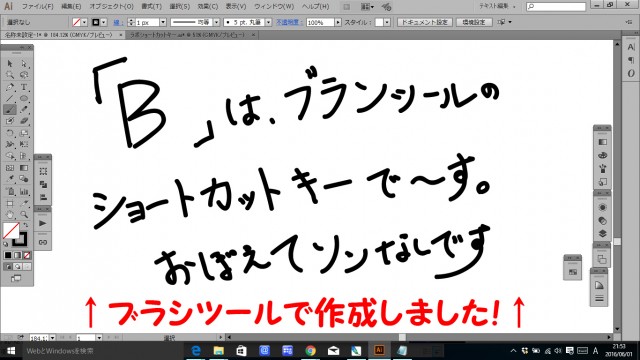The height and width of the screenshot is (360, 640).
Task: Click the 環境設定 button
Action: tap(473, 22)
